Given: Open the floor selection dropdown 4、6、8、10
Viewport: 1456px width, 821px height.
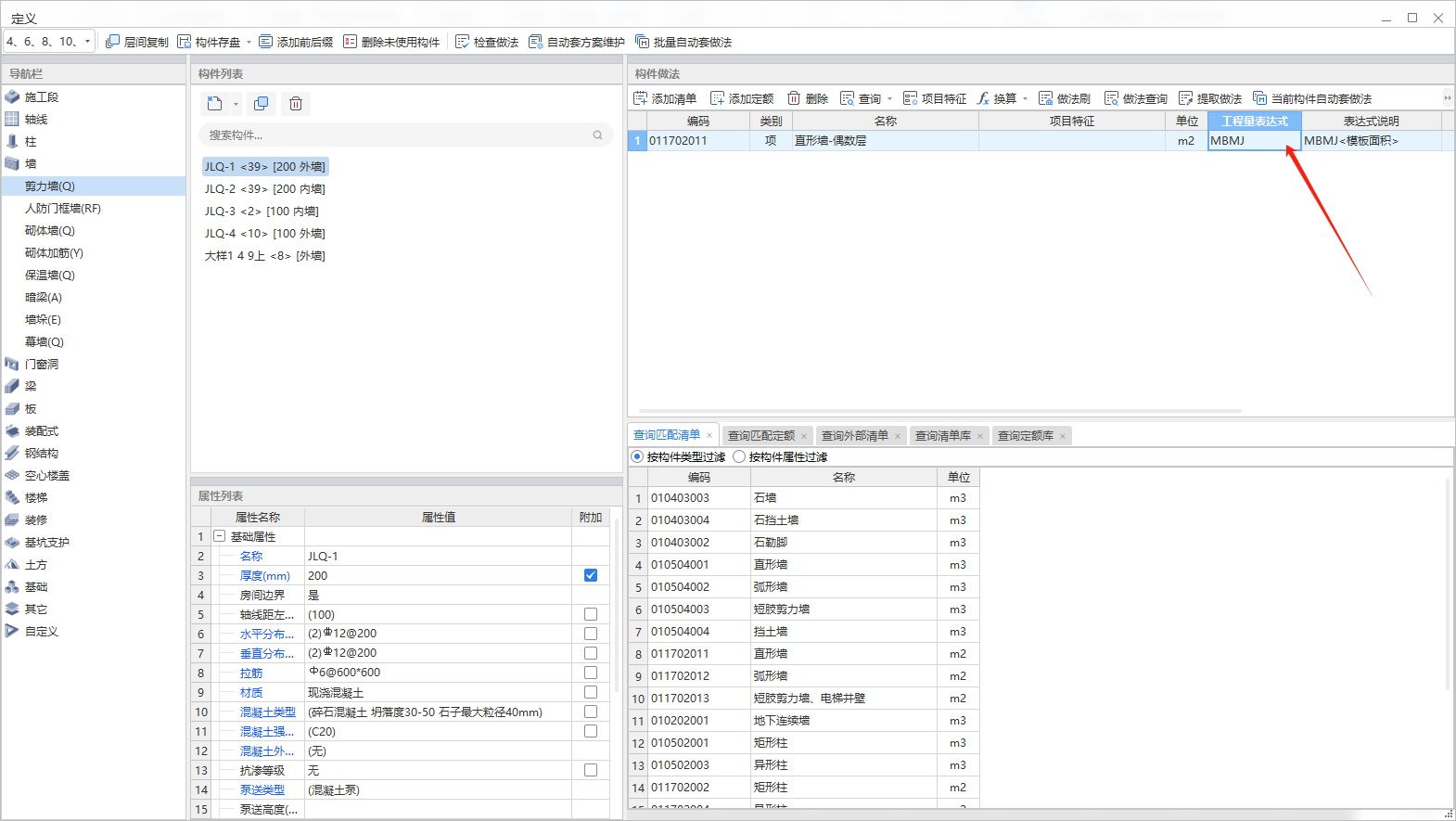Looking at the screenshot, I should click(x=48, y=42).
